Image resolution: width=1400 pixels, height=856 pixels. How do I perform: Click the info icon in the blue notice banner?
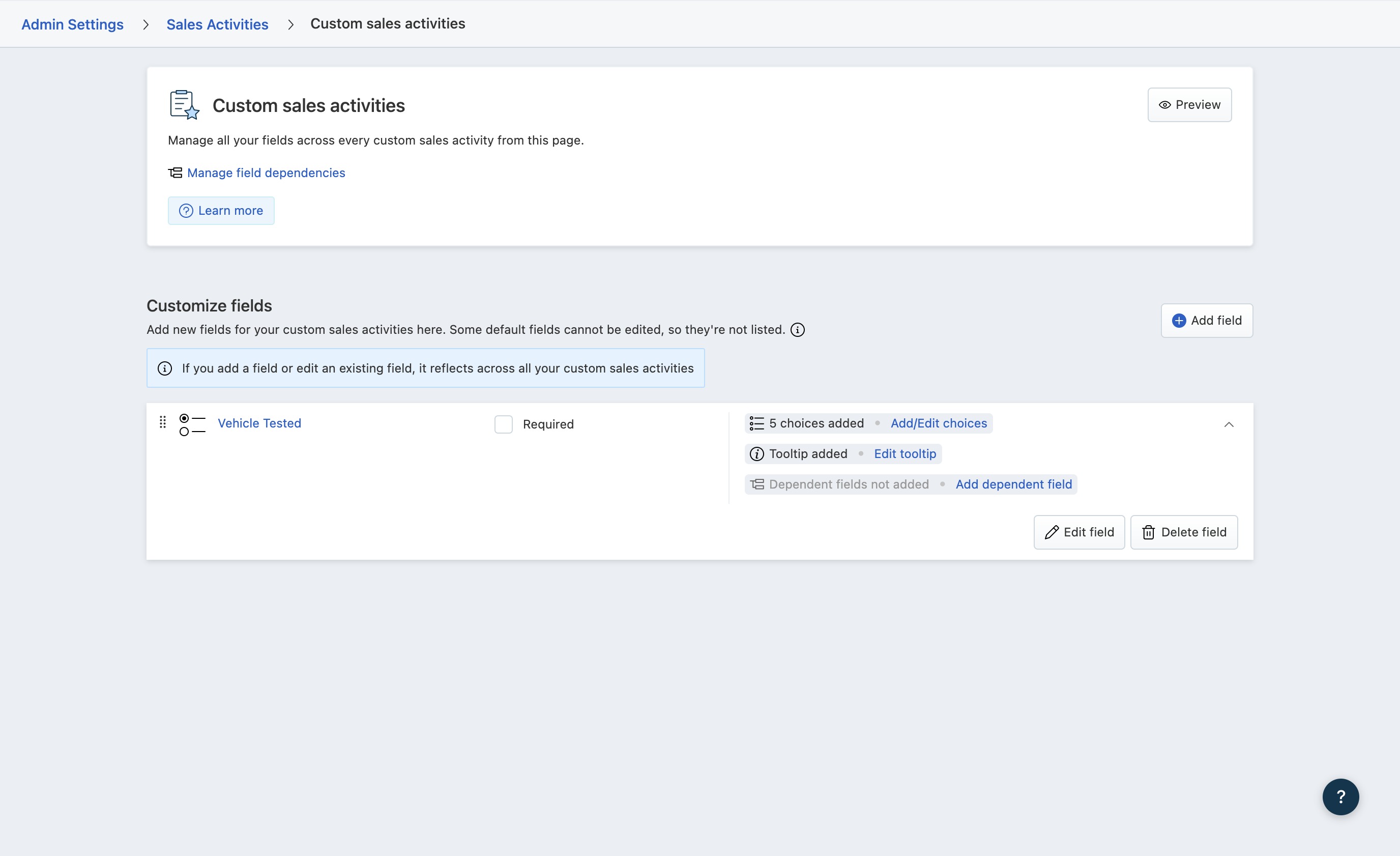(165, 368)
